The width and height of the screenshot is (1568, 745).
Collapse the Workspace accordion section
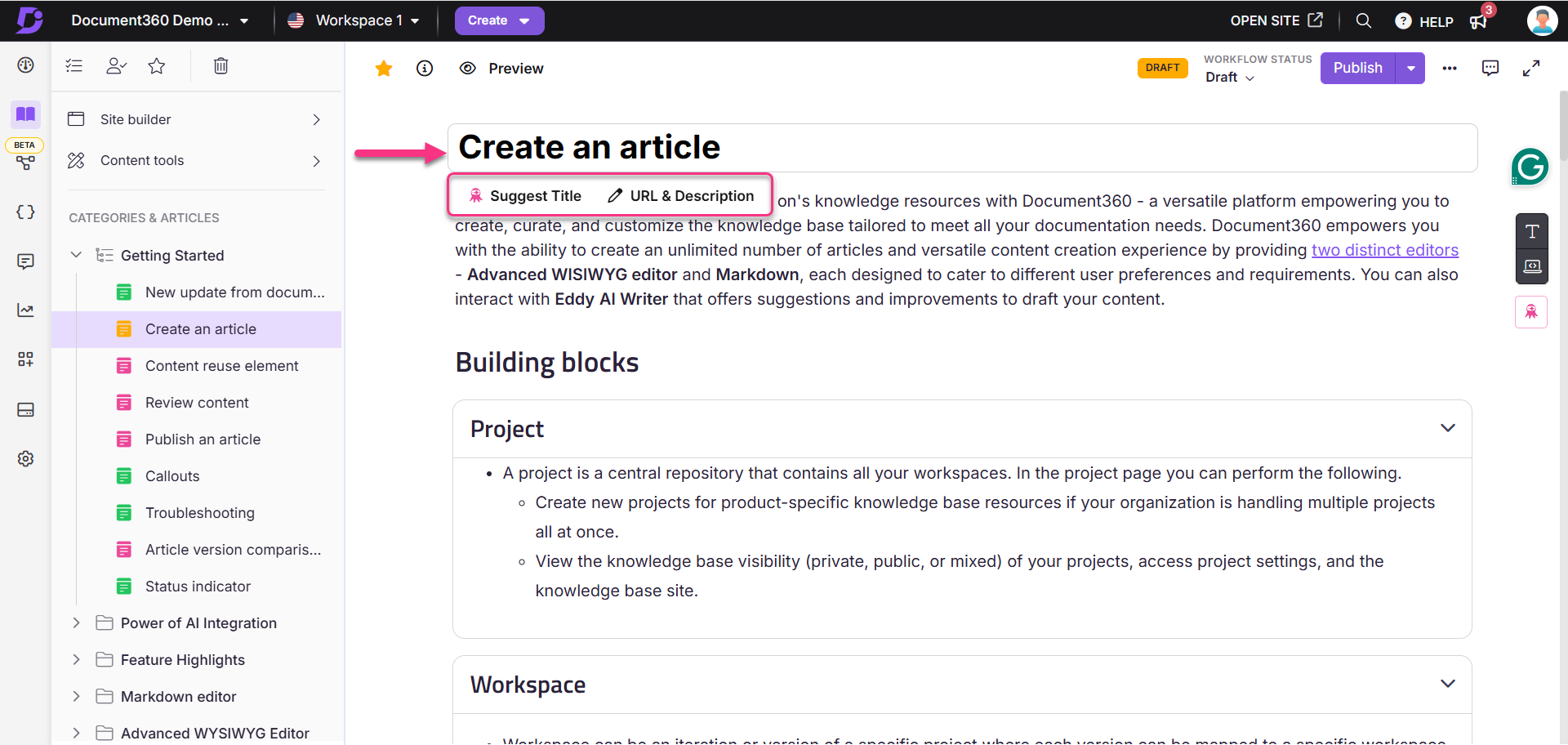(1447, 684)
